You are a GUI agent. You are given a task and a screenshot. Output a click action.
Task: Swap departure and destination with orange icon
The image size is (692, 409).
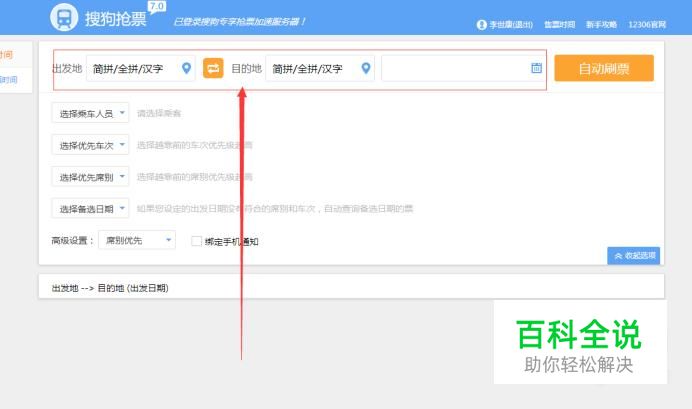213,68
